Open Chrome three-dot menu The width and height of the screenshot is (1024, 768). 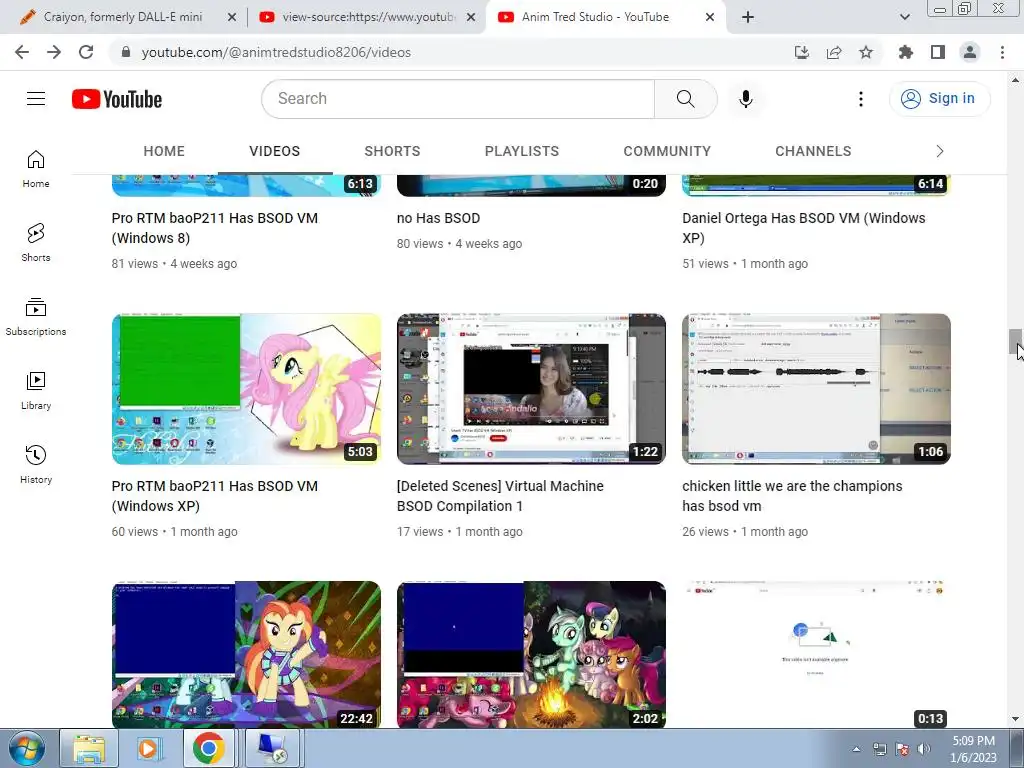coord(1002,52)
